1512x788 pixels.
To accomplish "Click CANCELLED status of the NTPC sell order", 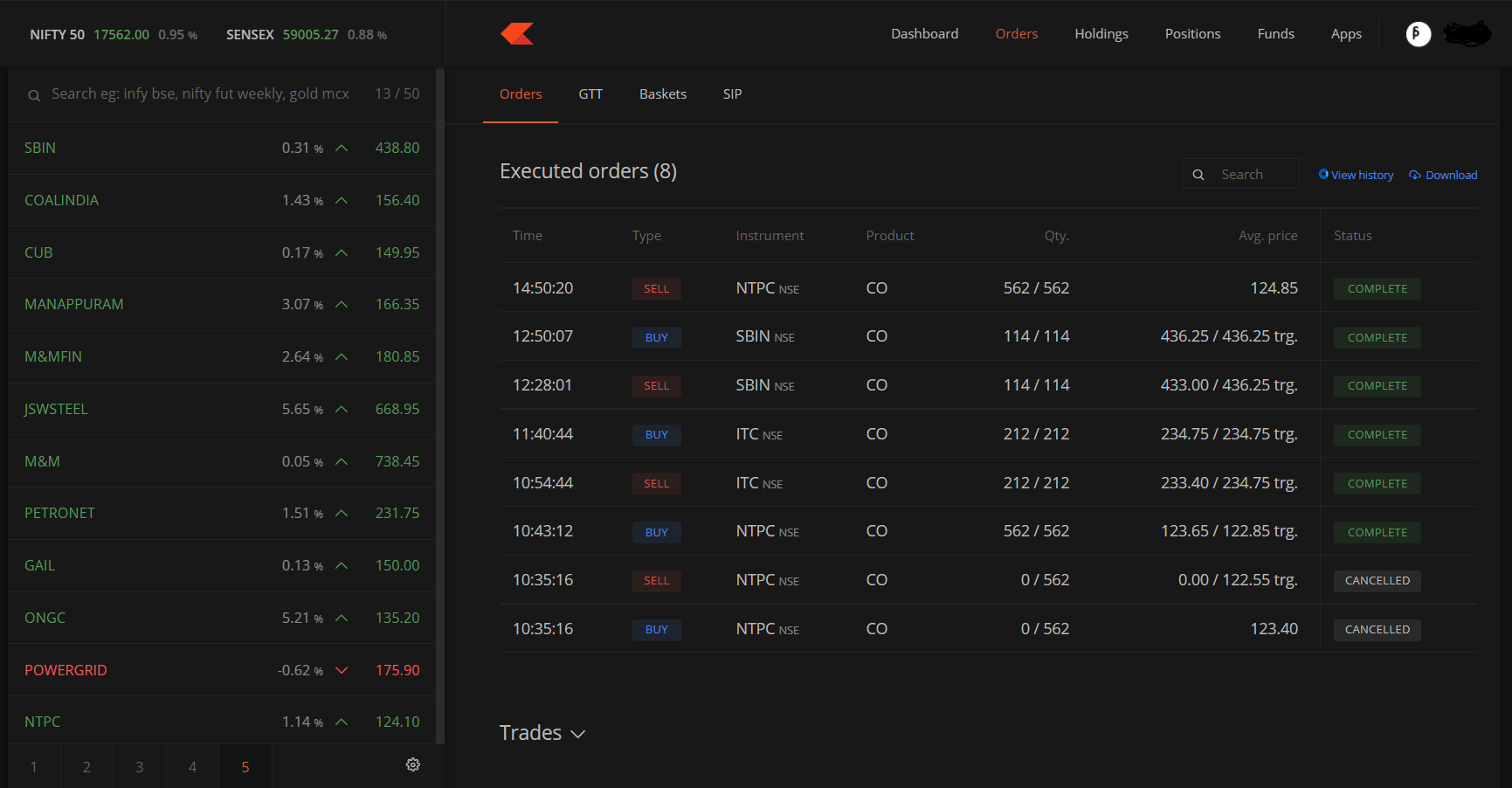I will pyautogui.click(x=1377, y=581).
